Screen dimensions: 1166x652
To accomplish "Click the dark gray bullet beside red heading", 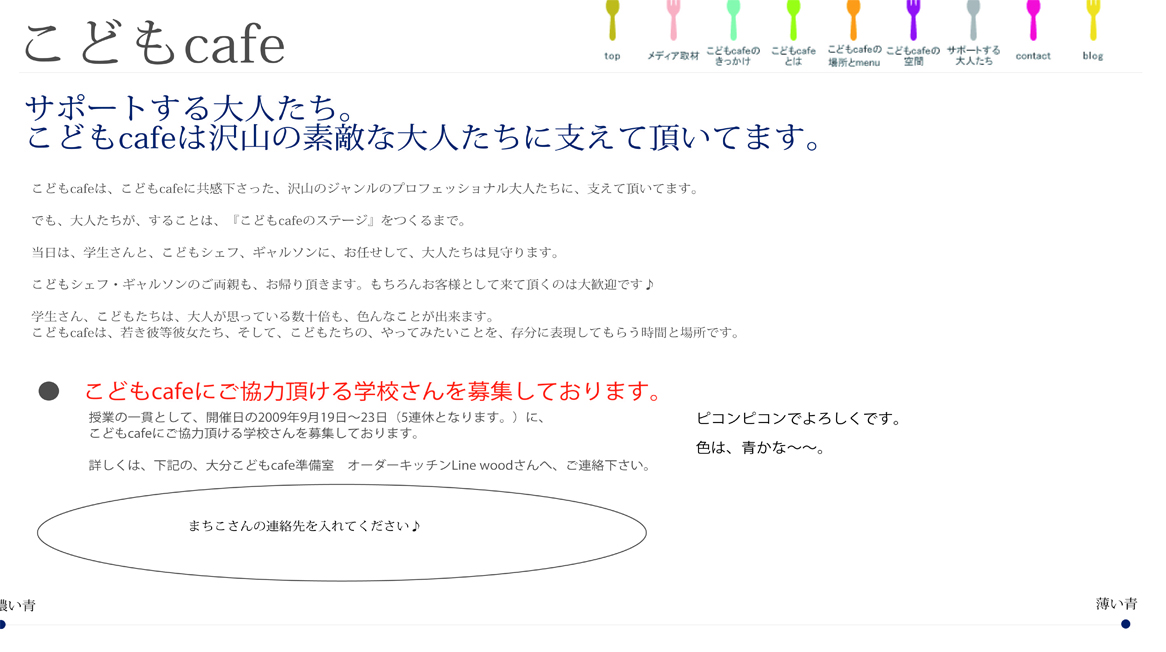I will tap(48, 391).
